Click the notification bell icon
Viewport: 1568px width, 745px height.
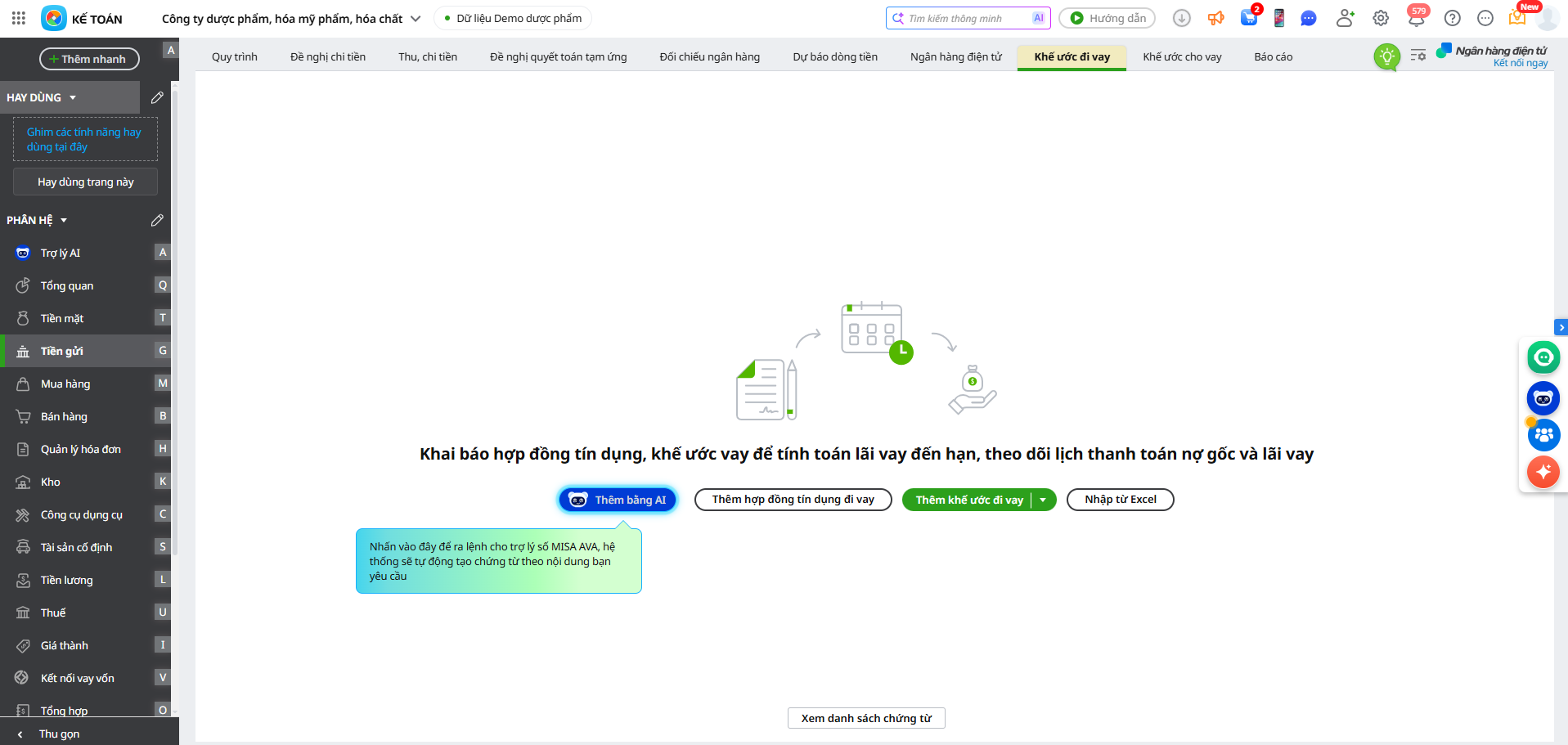click(1416, 18)
